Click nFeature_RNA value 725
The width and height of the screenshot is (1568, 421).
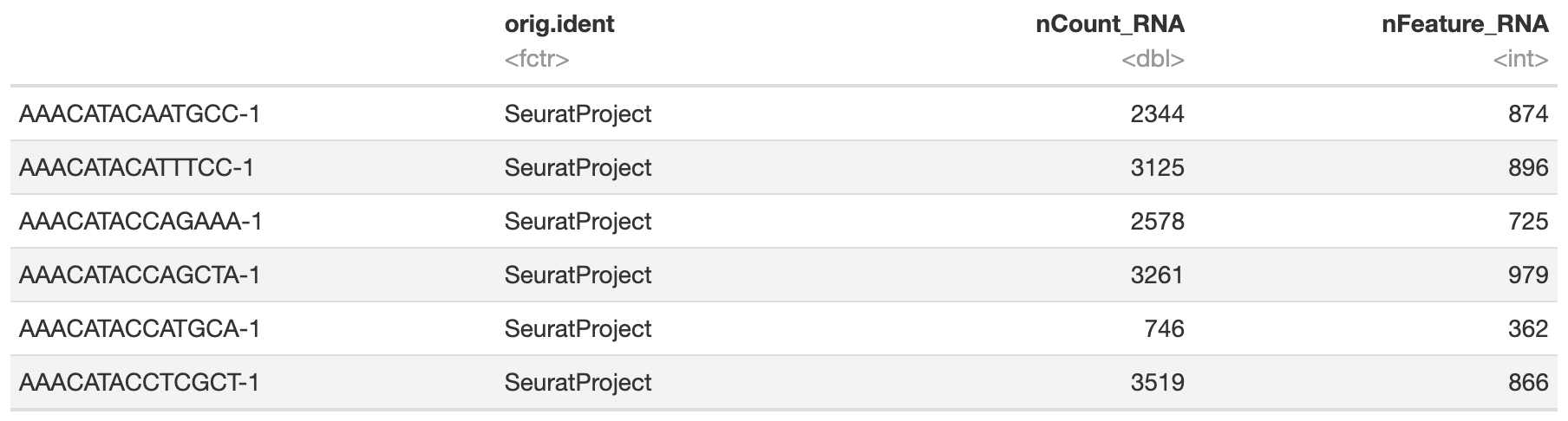click(x=1527, y=222)
